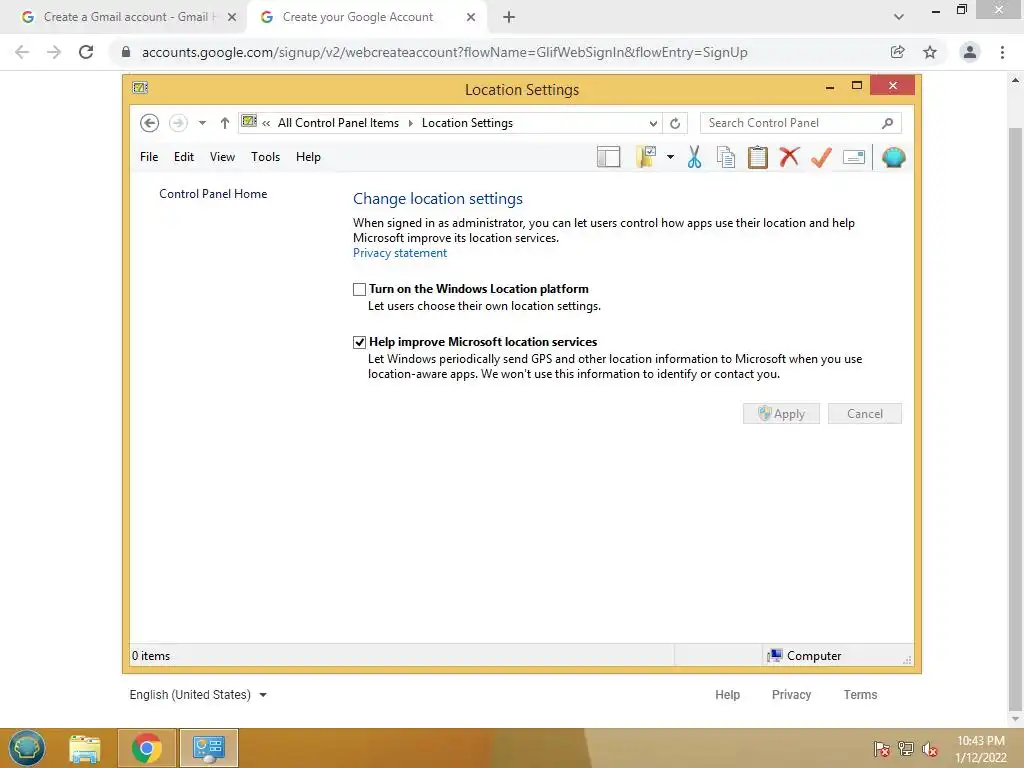The image size is (1024, 768).
Task: Open the Privacy statement link
Action: [x=400, y=253]
